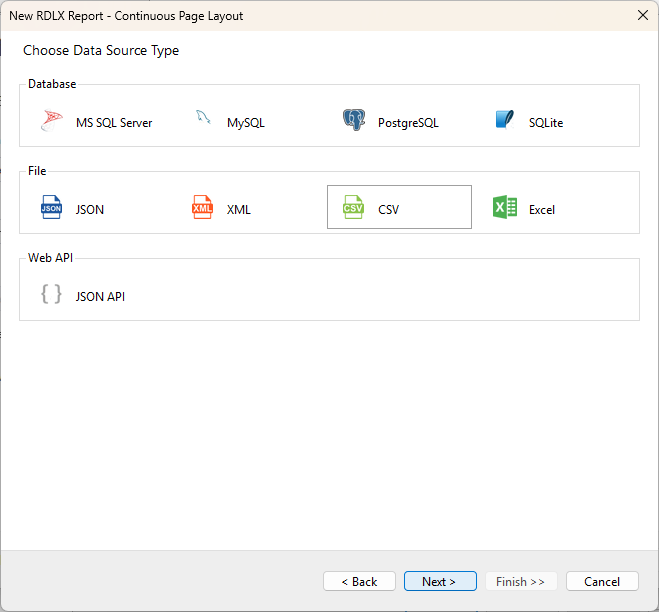
Task: Click the MySQL dolphin icon
Action: 203,120
